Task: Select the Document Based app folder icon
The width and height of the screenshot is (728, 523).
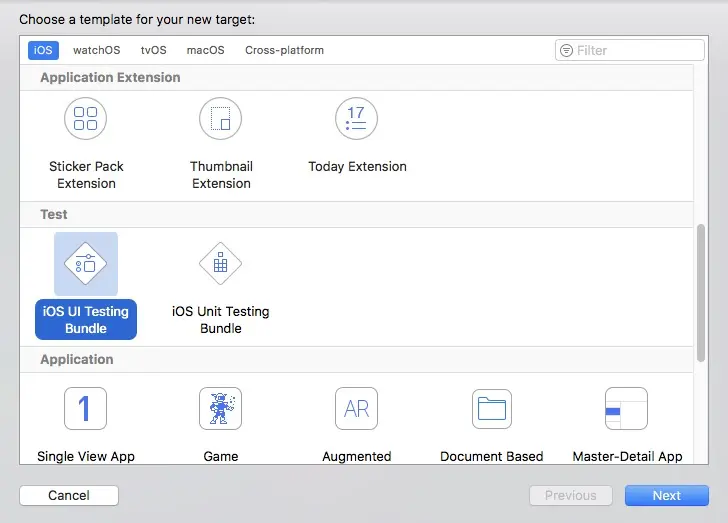Action: pos(492,409)
